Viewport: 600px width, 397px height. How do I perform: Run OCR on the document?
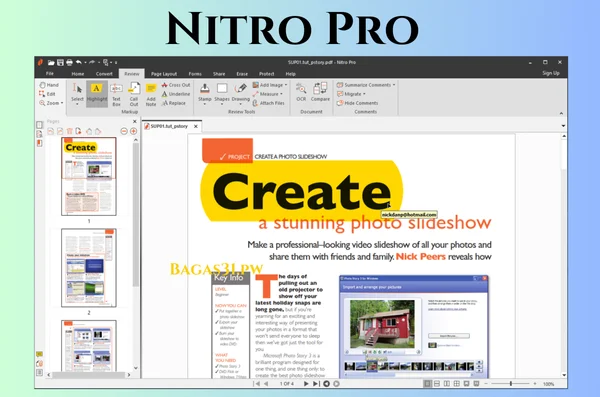coord(301,92)
